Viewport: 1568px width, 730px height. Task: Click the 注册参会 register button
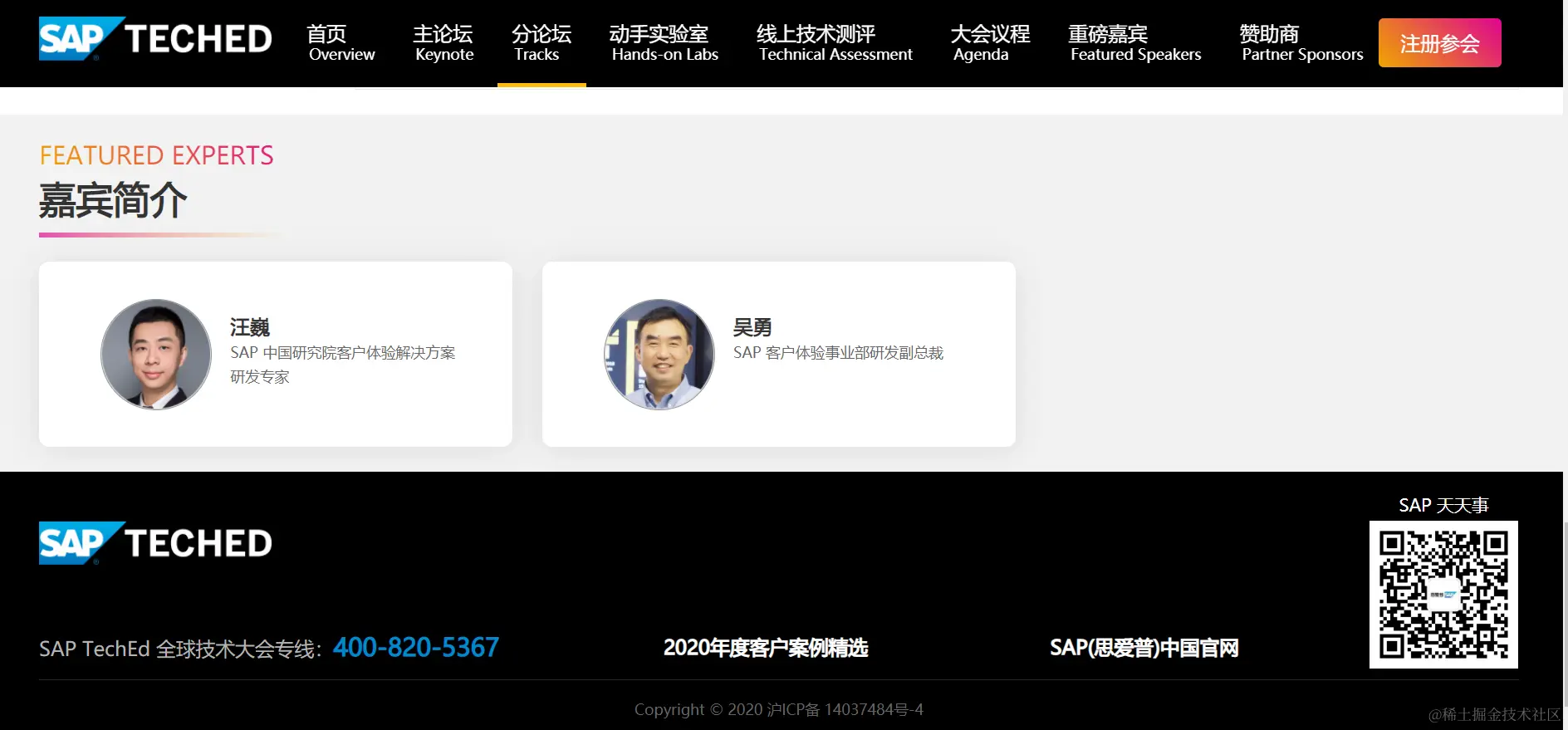1439,43
